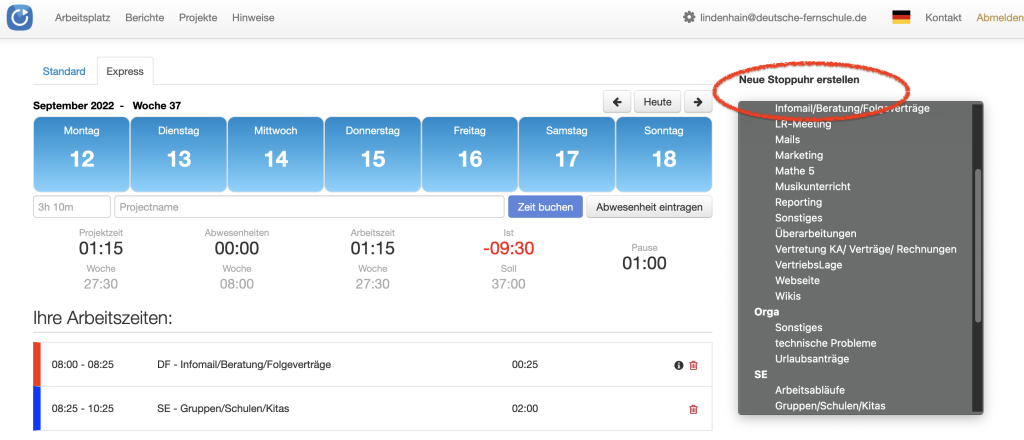Click info icon on DF Infomail entry
The image size is (1024, 440).
[x=679, y=365]
